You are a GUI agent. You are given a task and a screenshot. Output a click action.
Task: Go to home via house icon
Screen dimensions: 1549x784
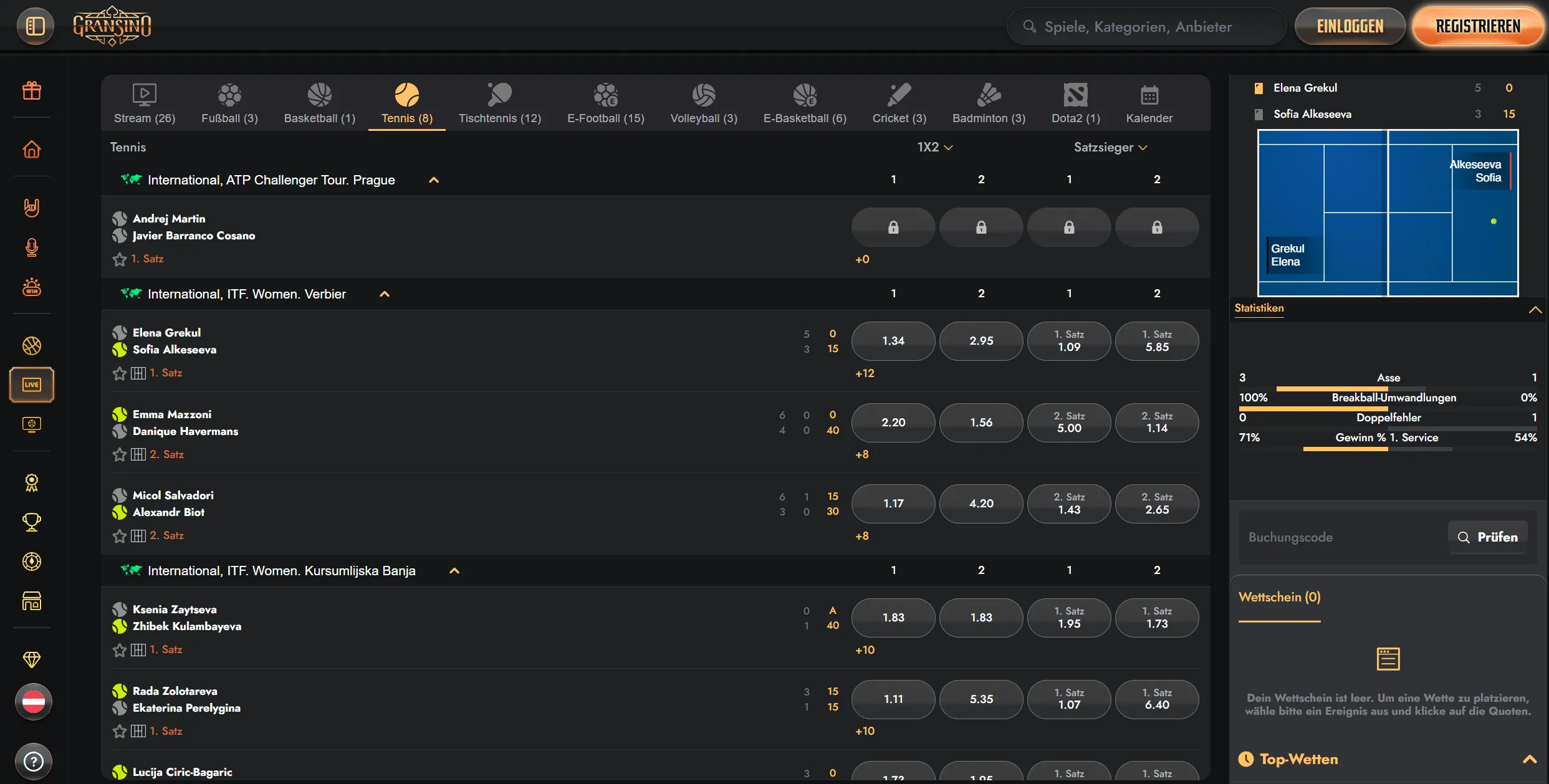(x=32, y=150)
